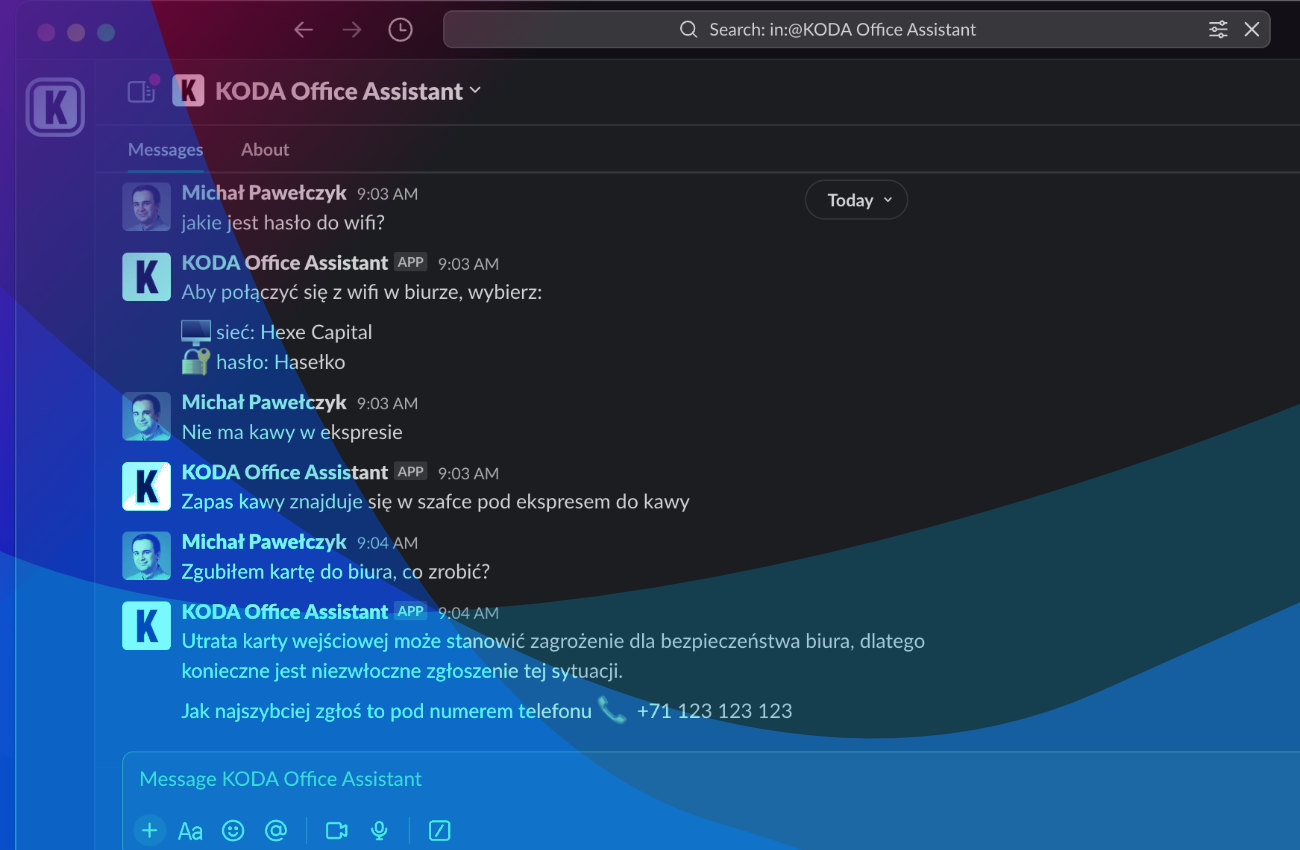Toggle text formatting with the Aa icon
1300x850 pixels.
point(190,830)
